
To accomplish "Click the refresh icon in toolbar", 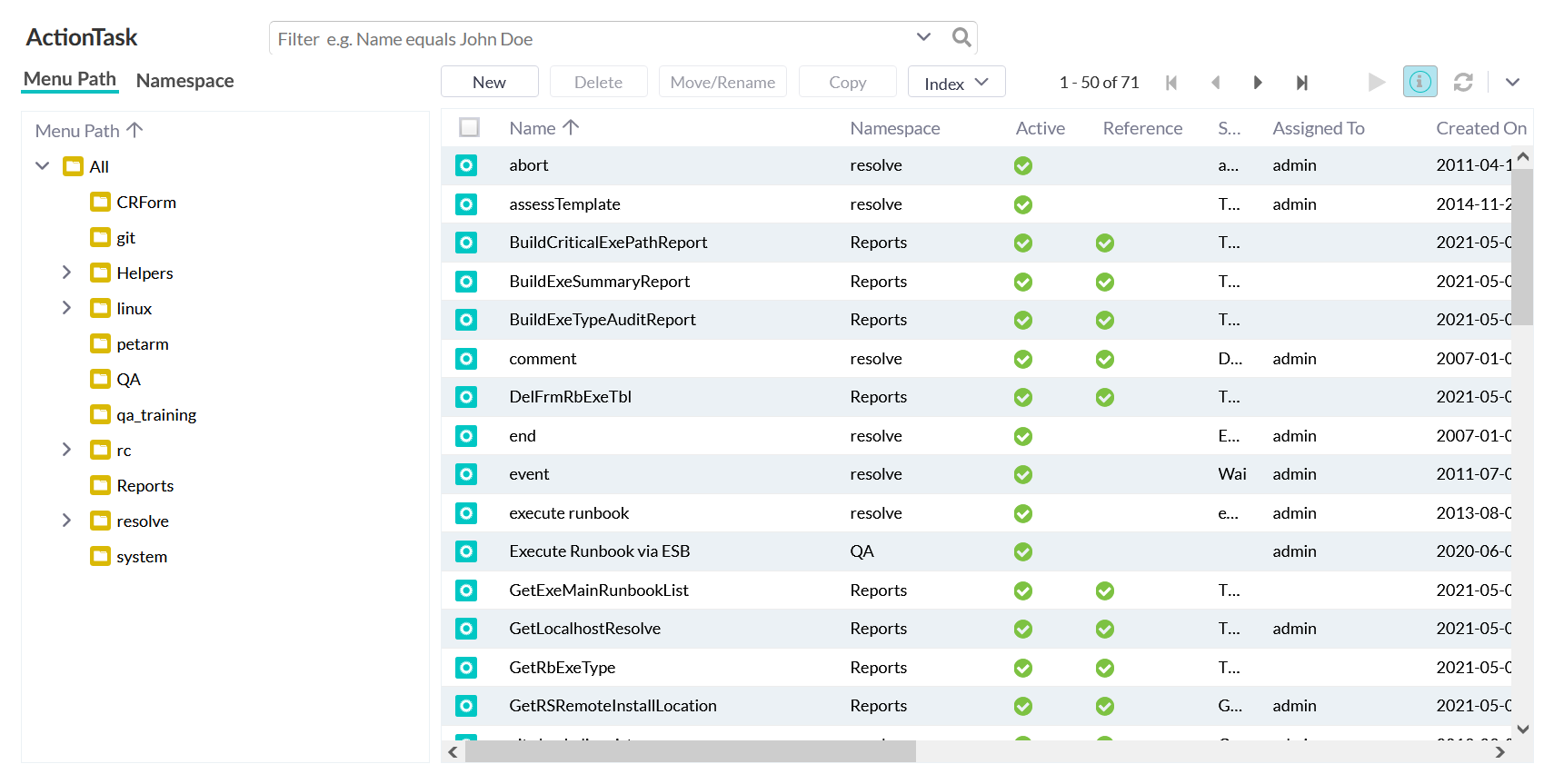I will point(1463,83).
